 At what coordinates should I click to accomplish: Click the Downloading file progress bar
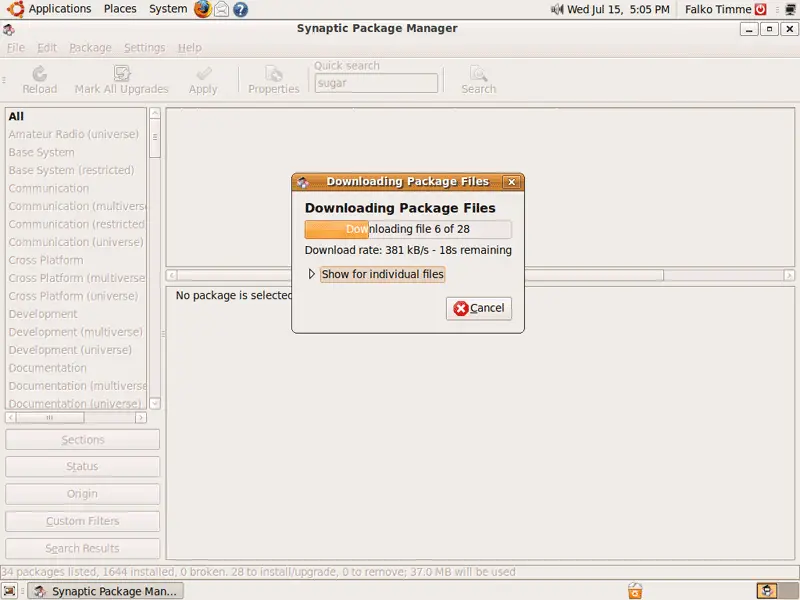[408, 229]
